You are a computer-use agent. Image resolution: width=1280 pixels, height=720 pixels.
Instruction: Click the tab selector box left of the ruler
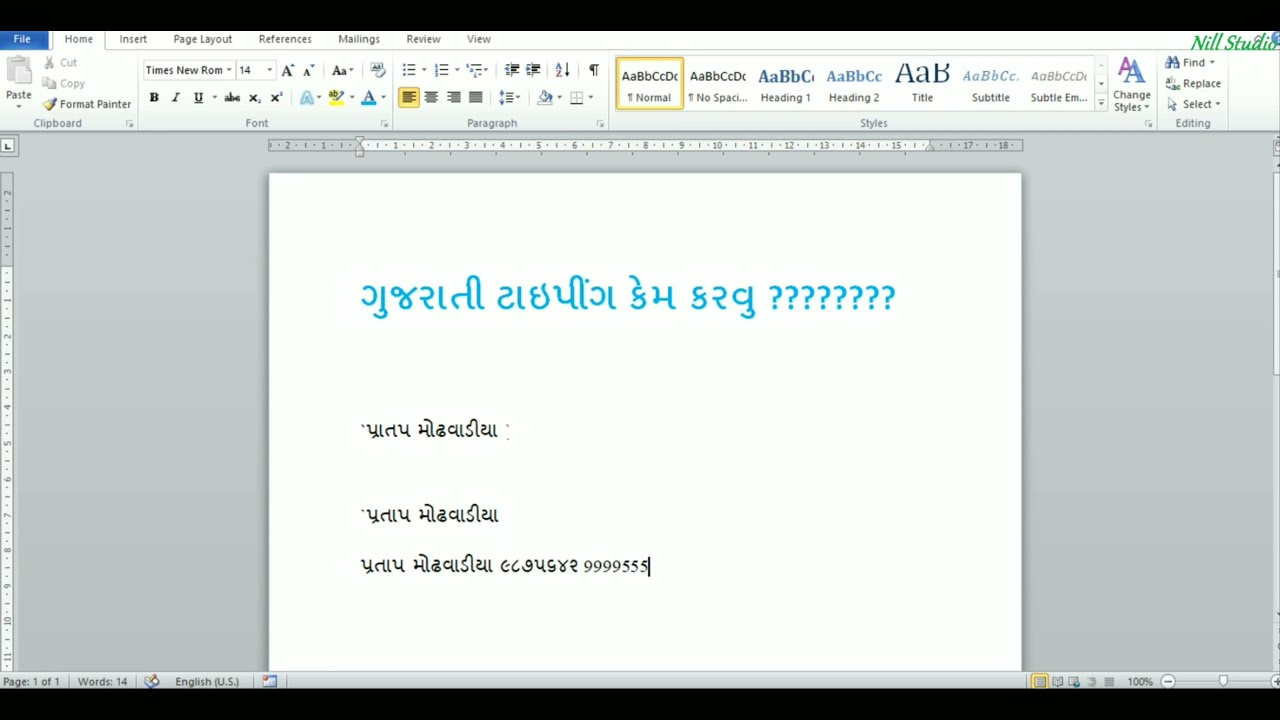click(8, 146)
